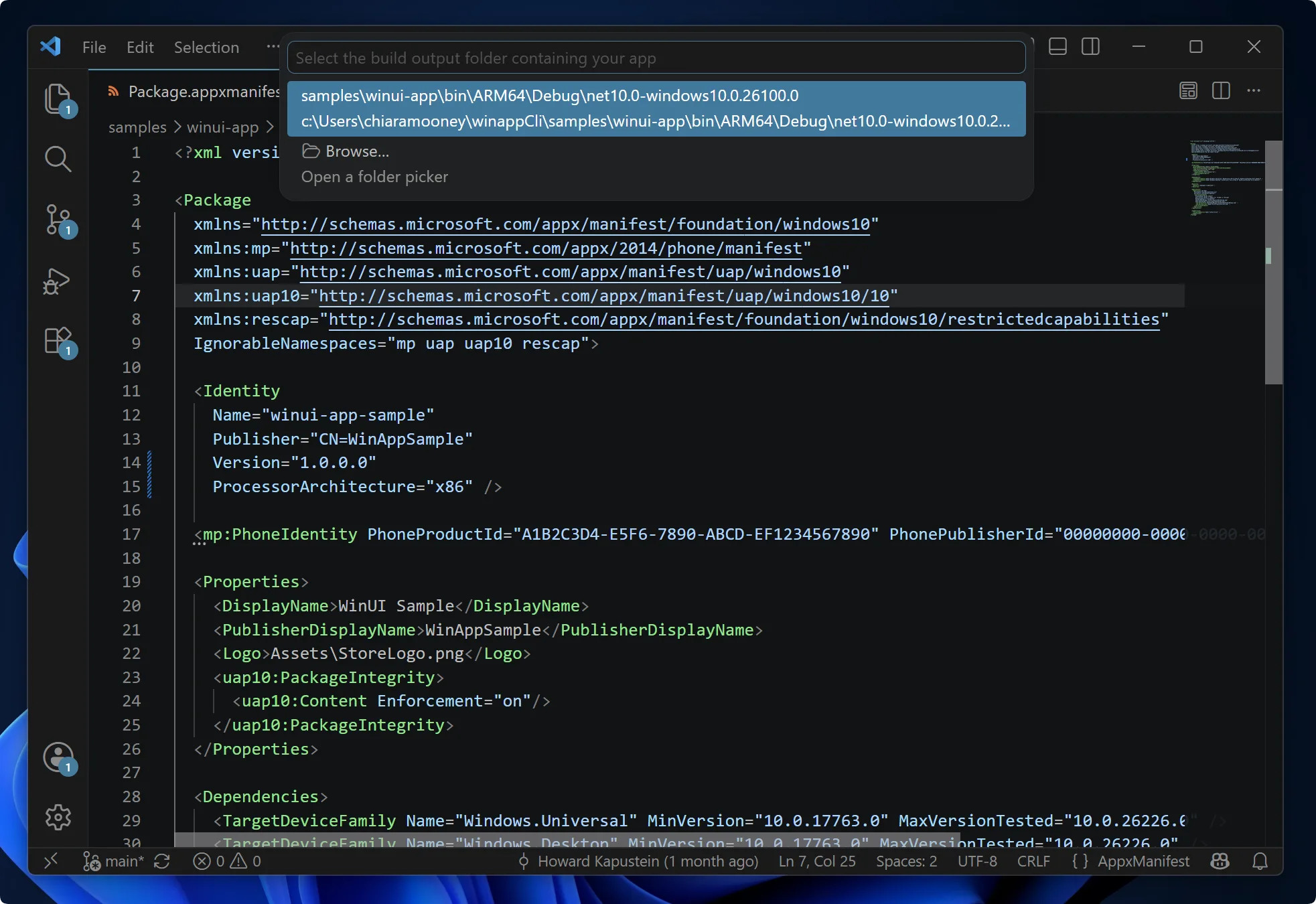Change file encoding UTF-8

pyautogui.click(x=977, y=861)
